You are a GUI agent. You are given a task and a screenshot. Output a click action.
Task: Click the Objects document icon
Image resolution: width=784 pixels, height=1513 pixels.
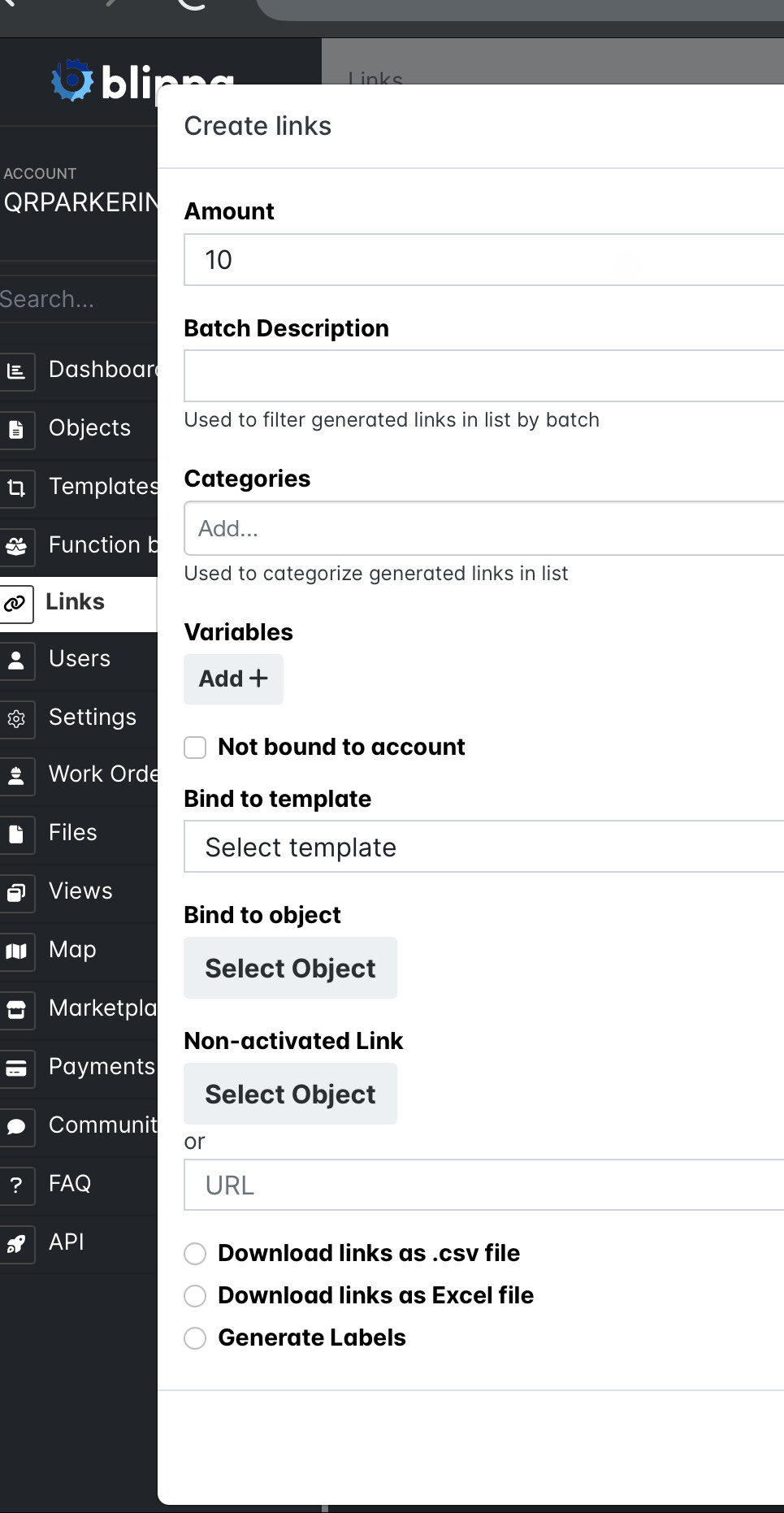point(16,429)
